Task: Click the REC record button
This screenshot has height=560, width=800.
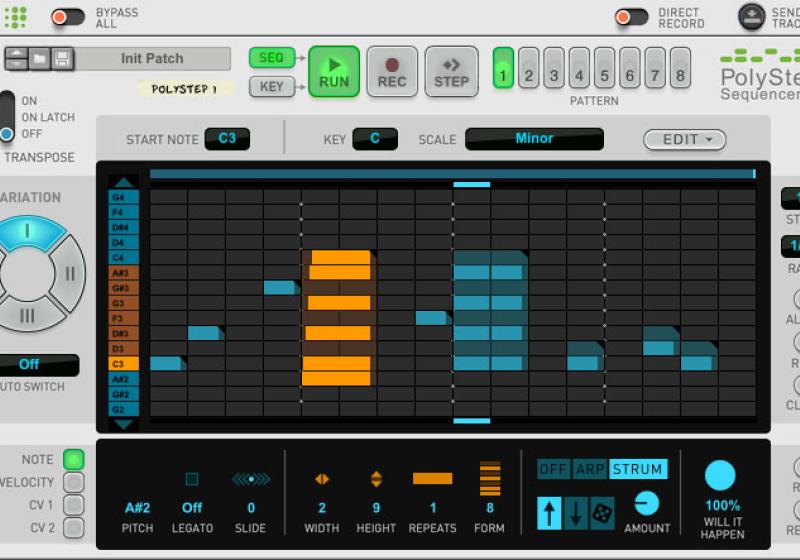Action: tap(392, 71)
